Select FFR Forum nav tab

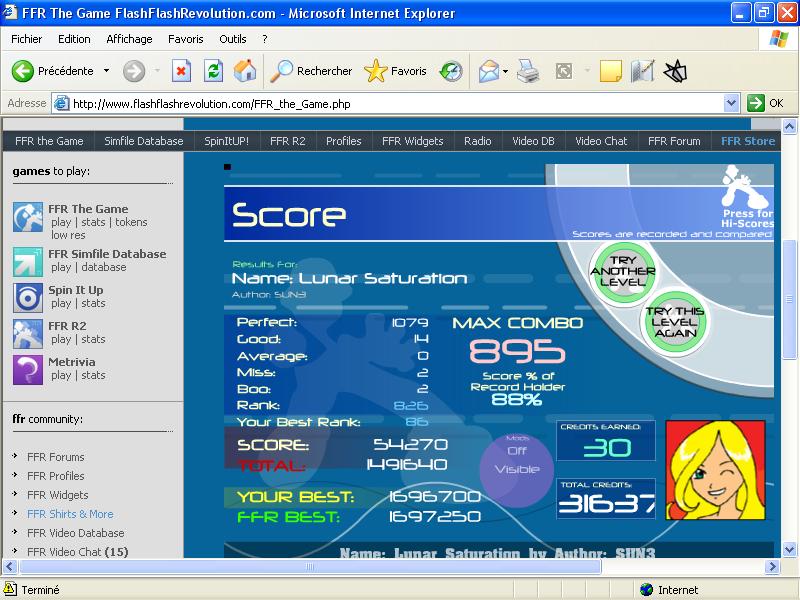coord(674,141)
